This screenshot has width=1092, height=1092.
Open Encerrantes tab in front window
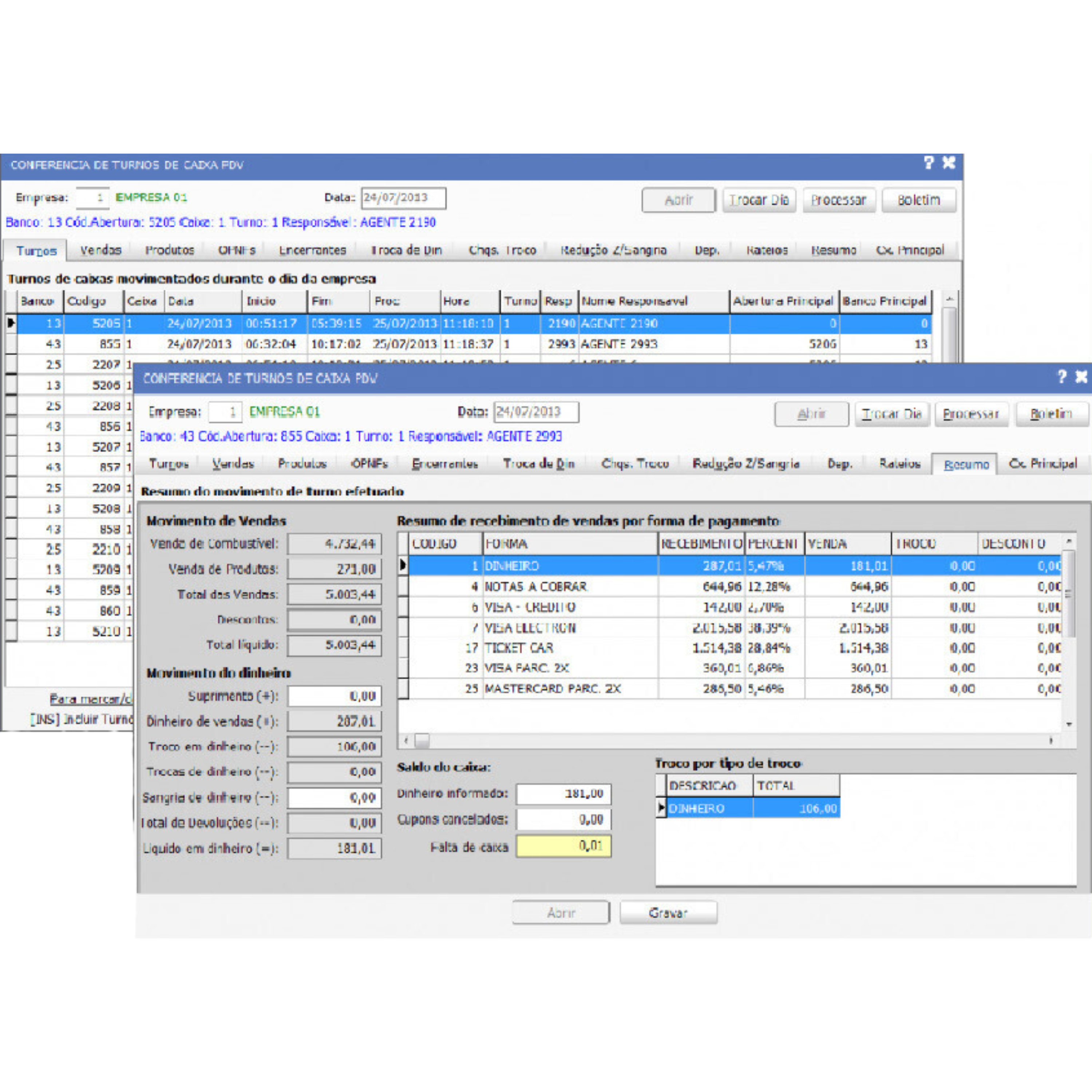click(445, 463)
